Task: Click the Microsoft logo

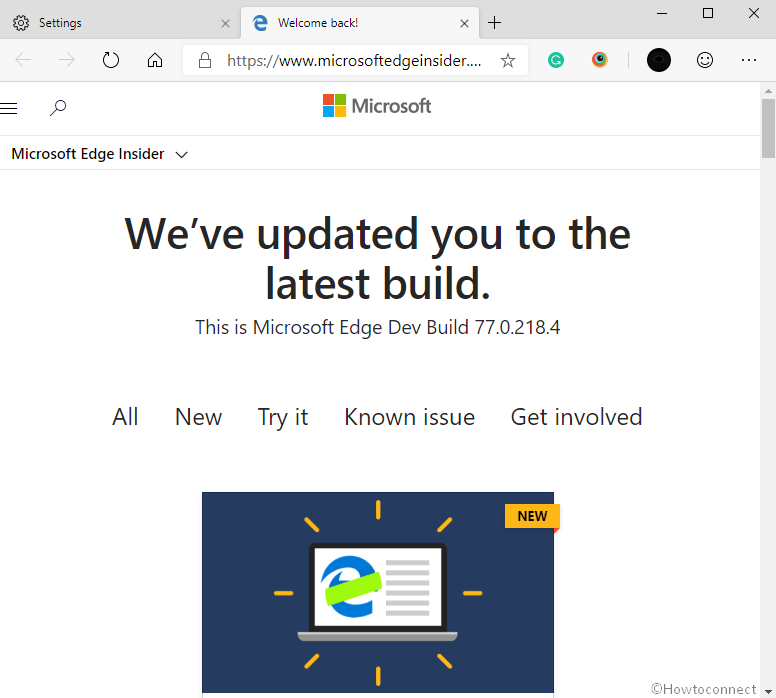Action: pos(377,106)
